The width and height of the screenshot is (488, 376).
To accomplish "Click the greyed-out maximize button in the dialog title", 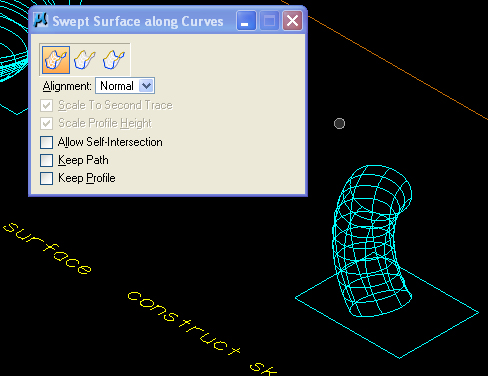I will point(269,21).
